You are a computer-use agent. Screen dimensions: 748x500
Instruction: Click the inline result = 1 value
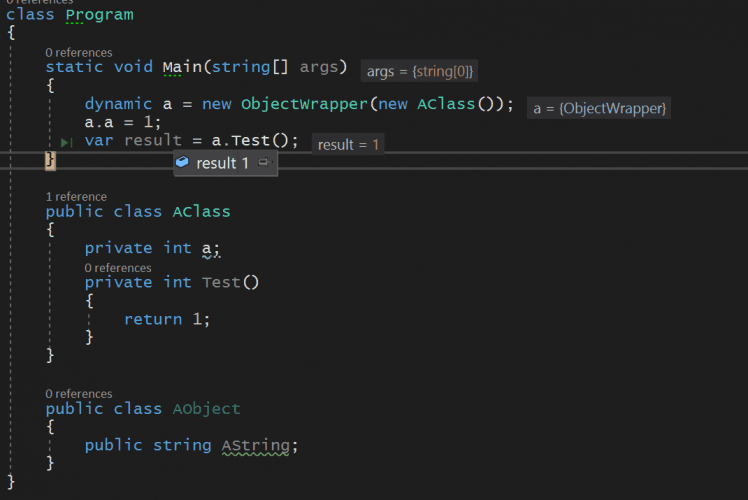[x=348, y=145]
